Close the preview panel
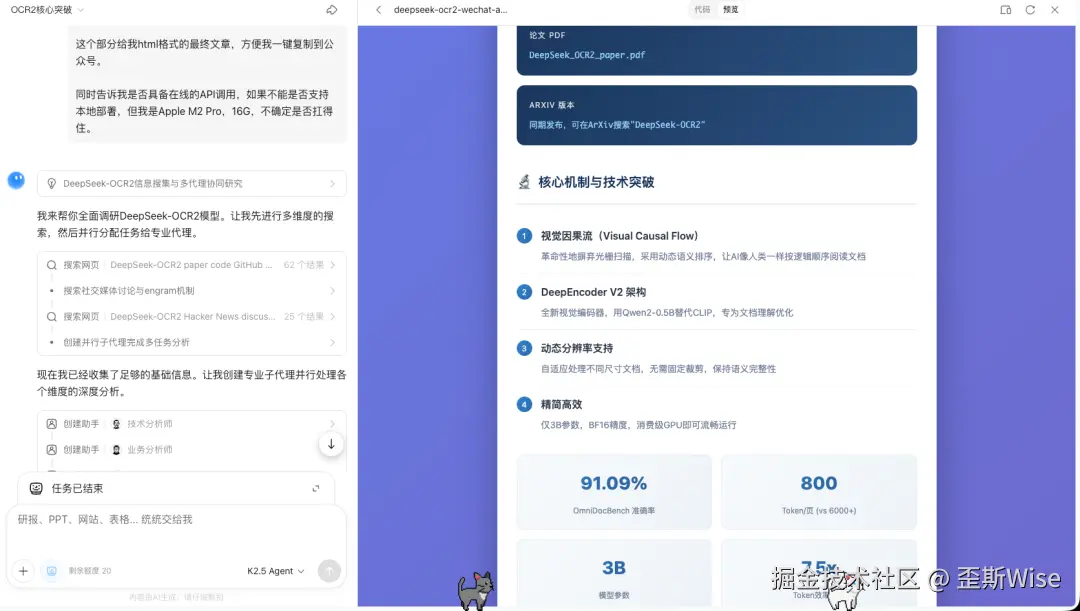 [x=1055, y=10]
